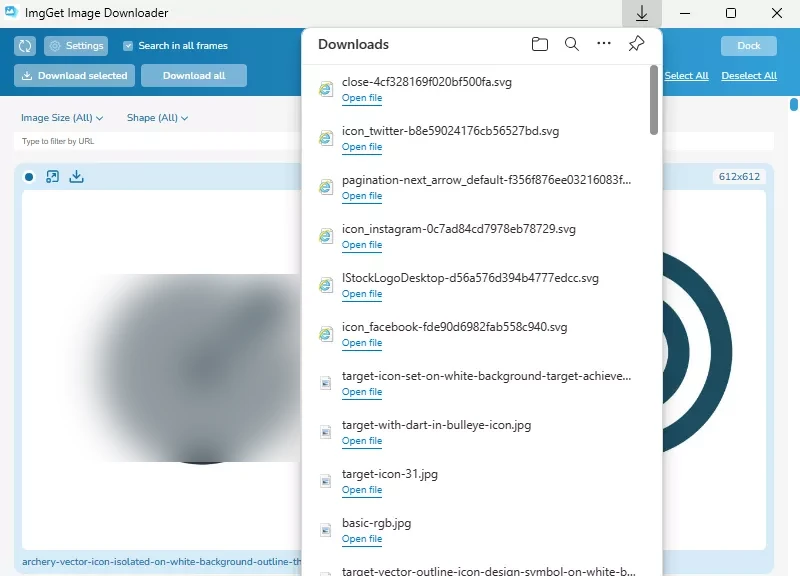
Task: Open file close-4cf328169f020bf500fa.svg
Action: click(362, 98)
